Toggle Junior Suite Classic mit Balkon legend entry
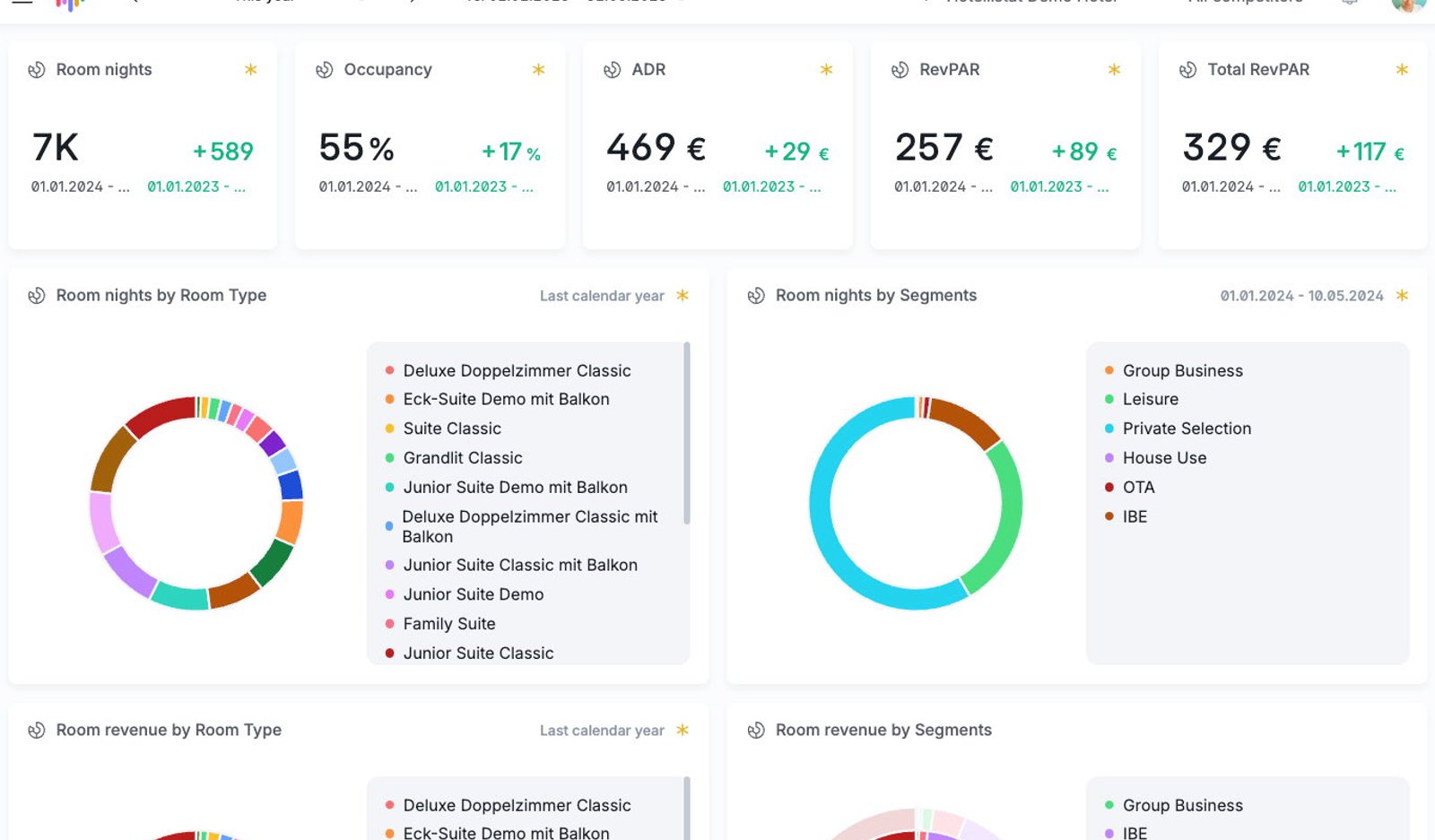This screenshot has height=840, width=1435. (x=511, y=565)
